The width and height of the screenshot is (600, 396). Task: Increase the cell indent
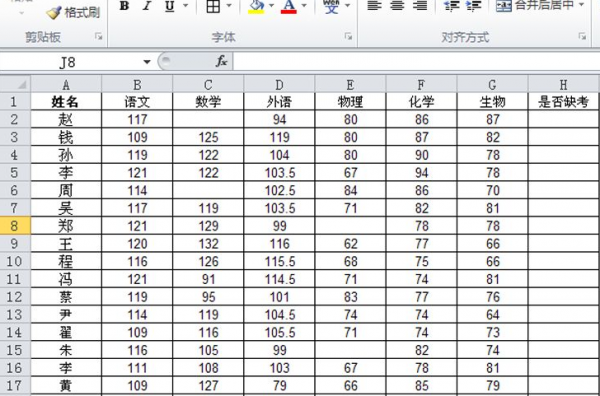(x=474, y=6)
